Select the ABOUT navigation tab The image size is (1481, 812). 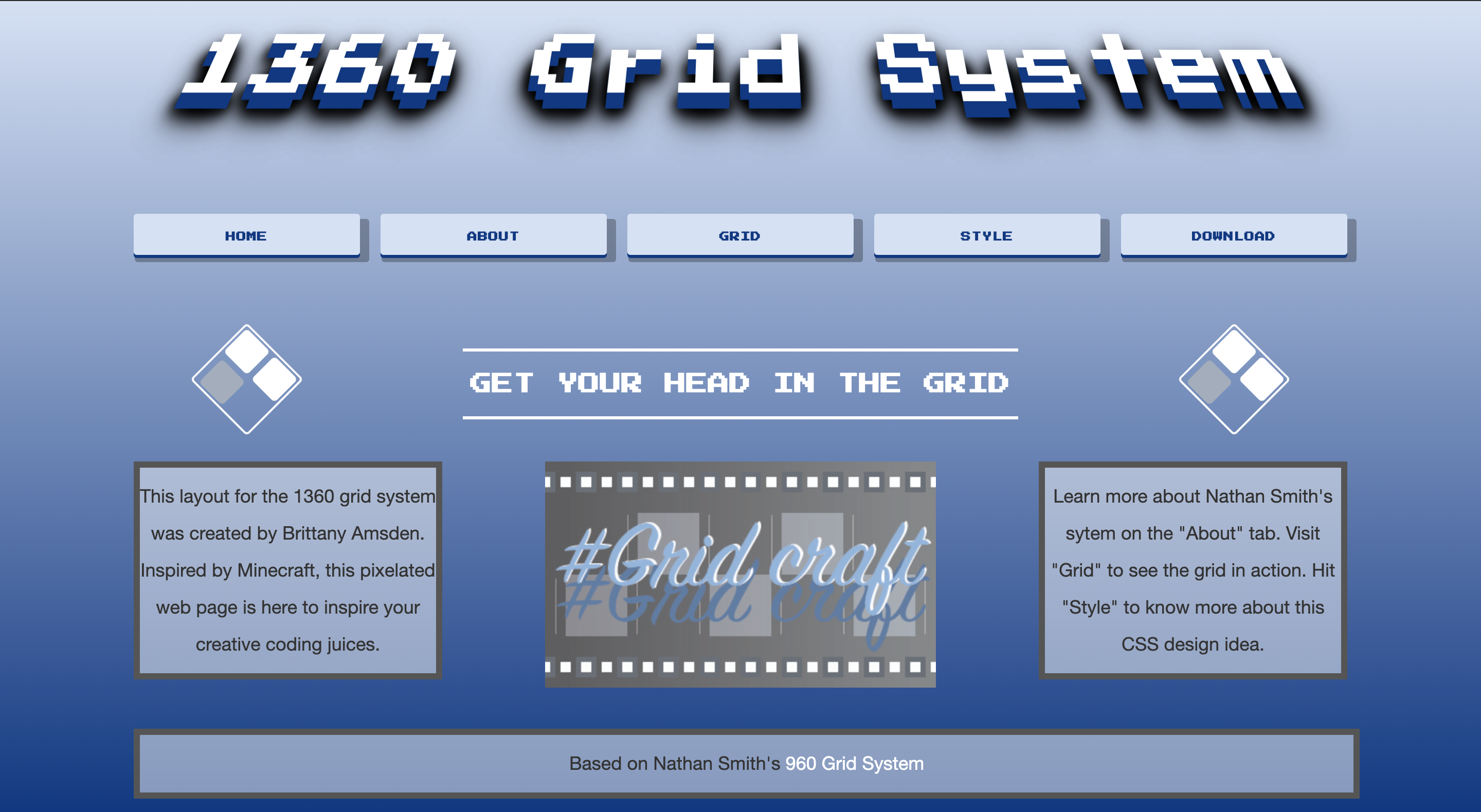pos(491,237)
